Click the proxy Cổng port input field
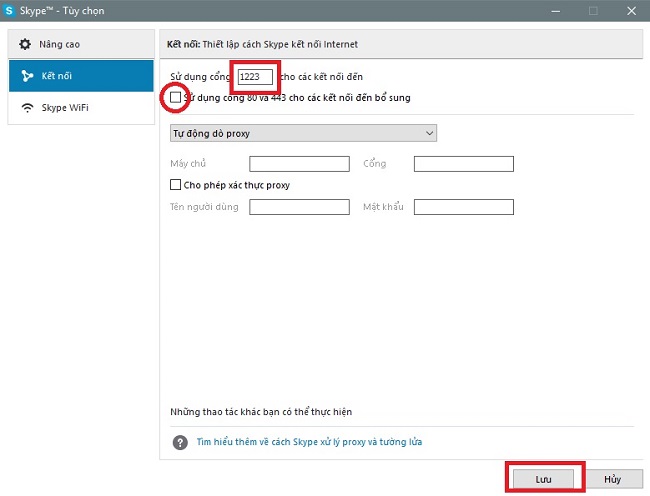650x496 pixels. tap(464, 164)
